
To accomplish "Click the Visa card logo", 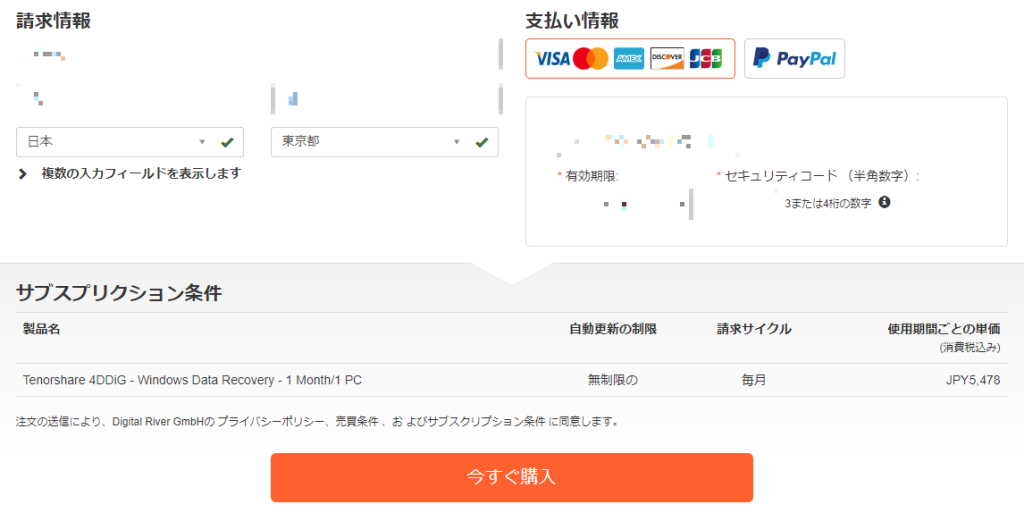I will 552,59.
